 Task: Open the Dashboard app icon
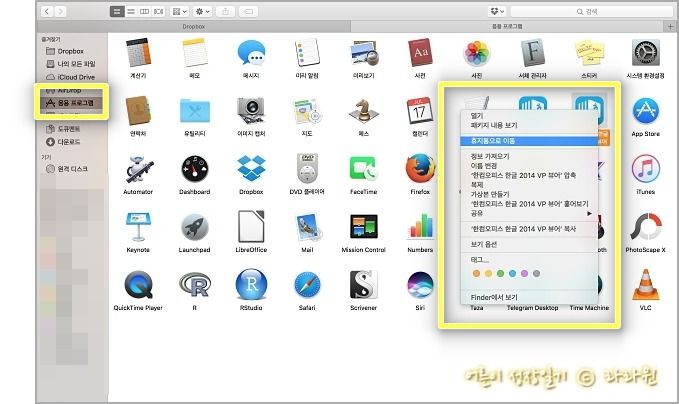pyautogui.click(x=194, y=169)
